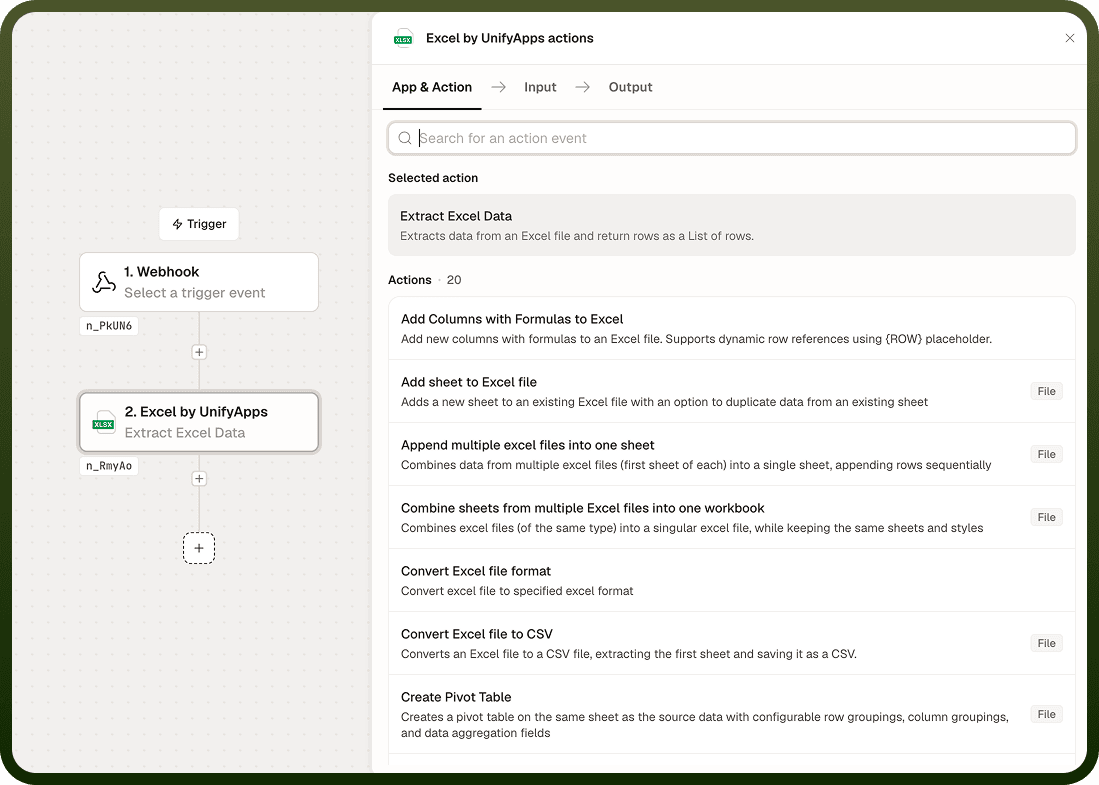Click the n_PkUN6 node ID label
The height and width of the screenshot is (785, 1099).
point(109,325)
